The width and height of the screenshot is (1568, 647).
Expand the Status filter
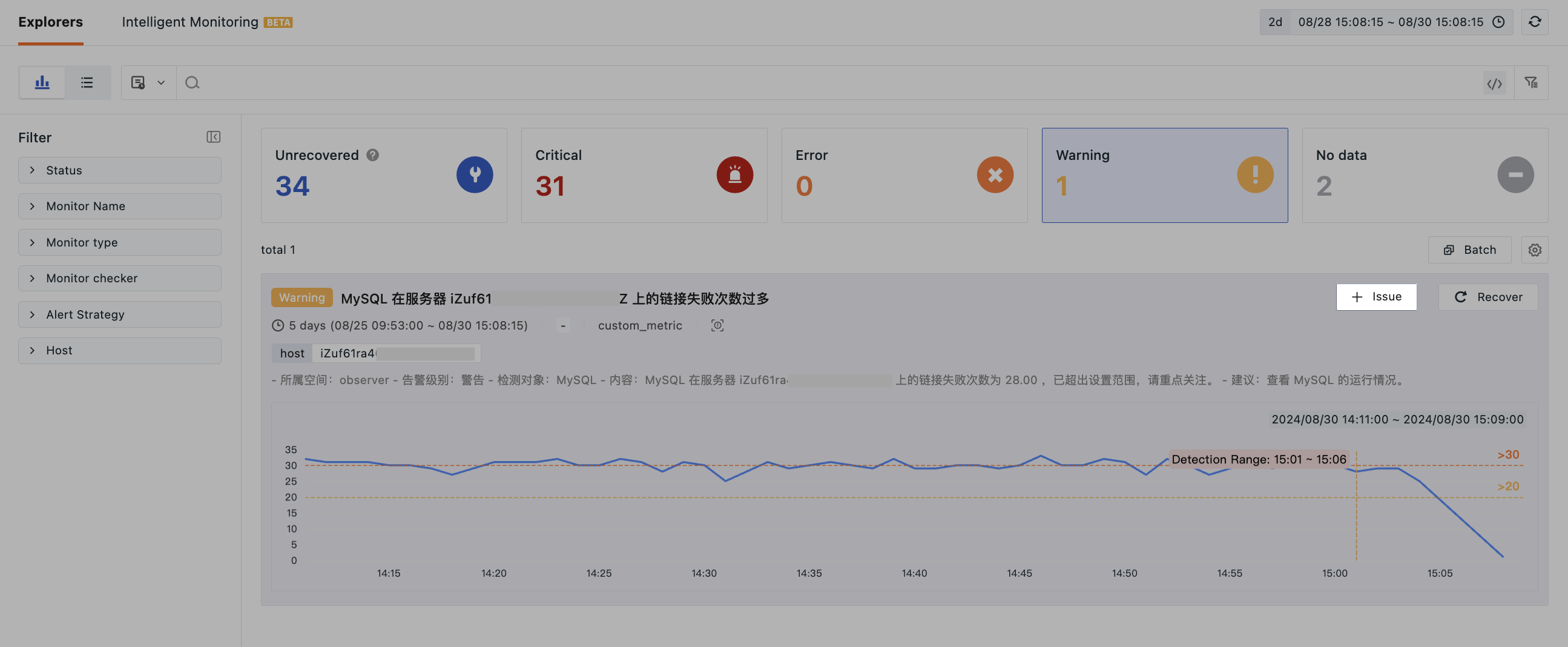click(x=119, y=170)
